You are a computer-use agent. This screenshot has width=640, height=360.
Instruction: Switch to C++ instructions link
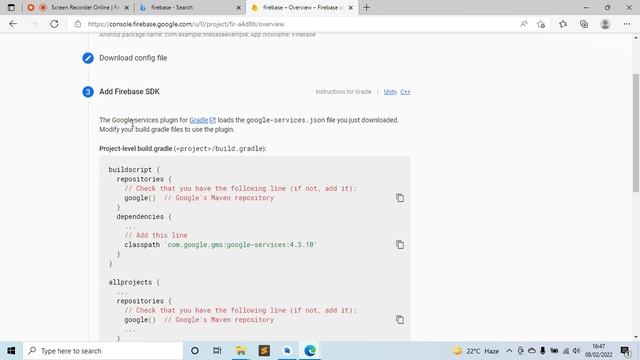tap(405, 92)
